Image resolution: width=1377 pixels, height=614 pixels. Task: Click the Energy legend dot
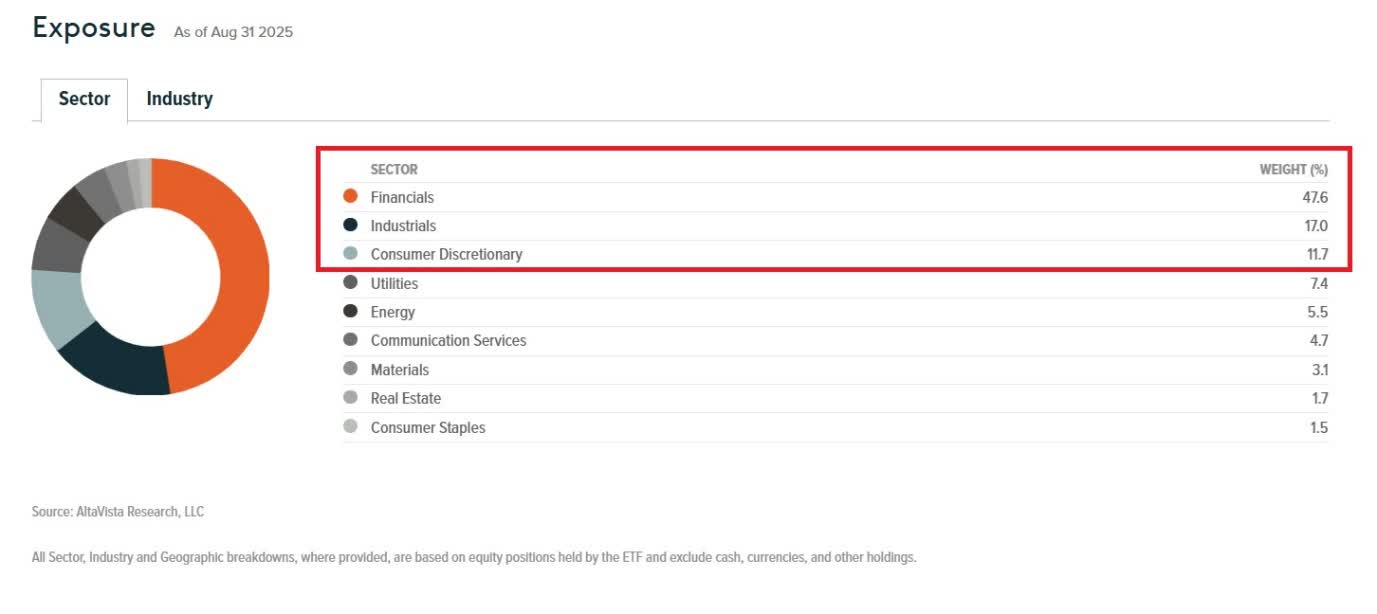coord(350,312)
